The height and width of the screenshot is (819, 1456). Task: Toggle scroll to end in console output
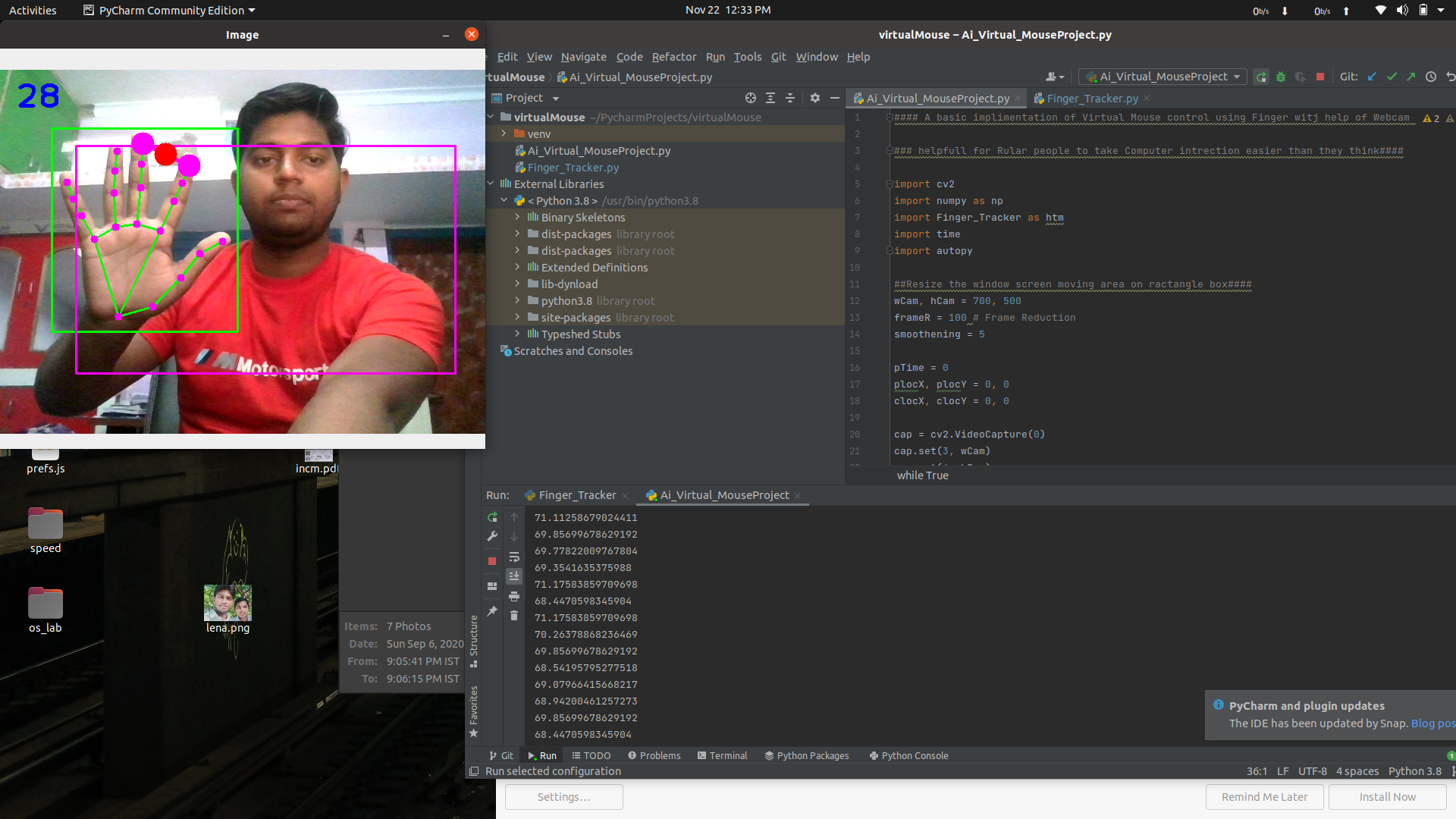coord(514,576)
